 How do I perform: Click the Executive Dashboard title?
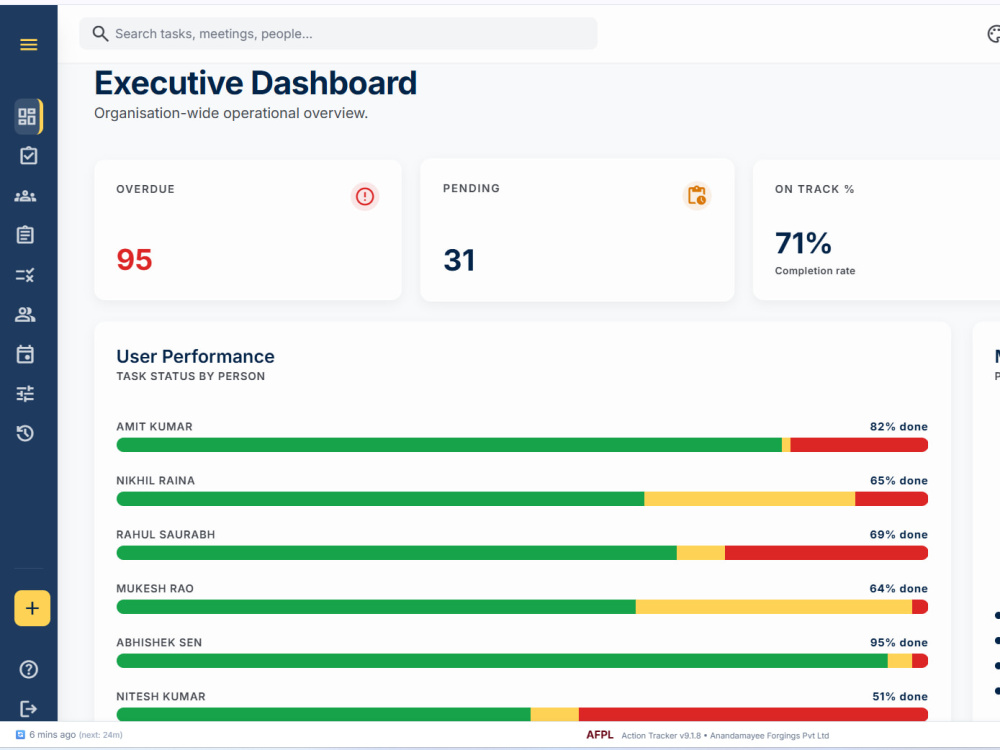click(256, 84)
